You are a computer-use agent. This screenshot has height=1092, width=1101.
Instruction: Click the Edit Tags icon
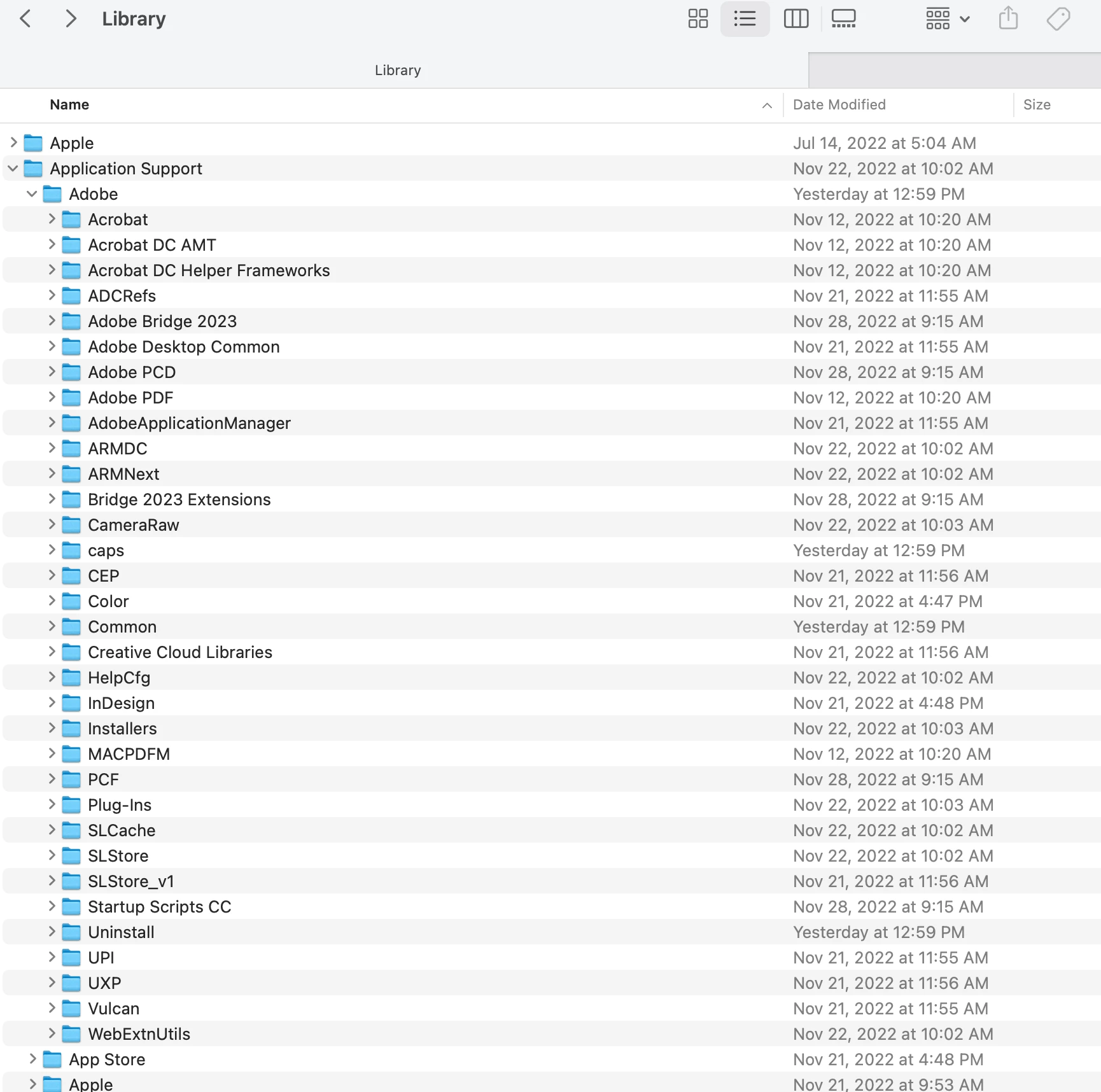tap(1058, 19)
